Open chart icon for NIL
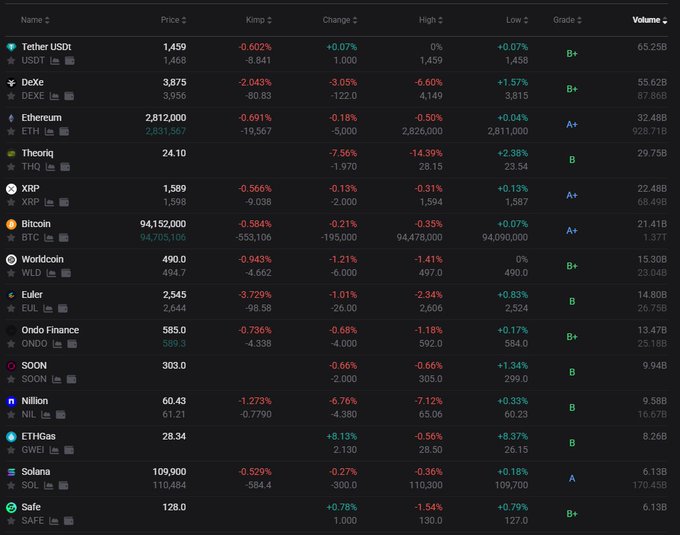 tap(46, 415)
